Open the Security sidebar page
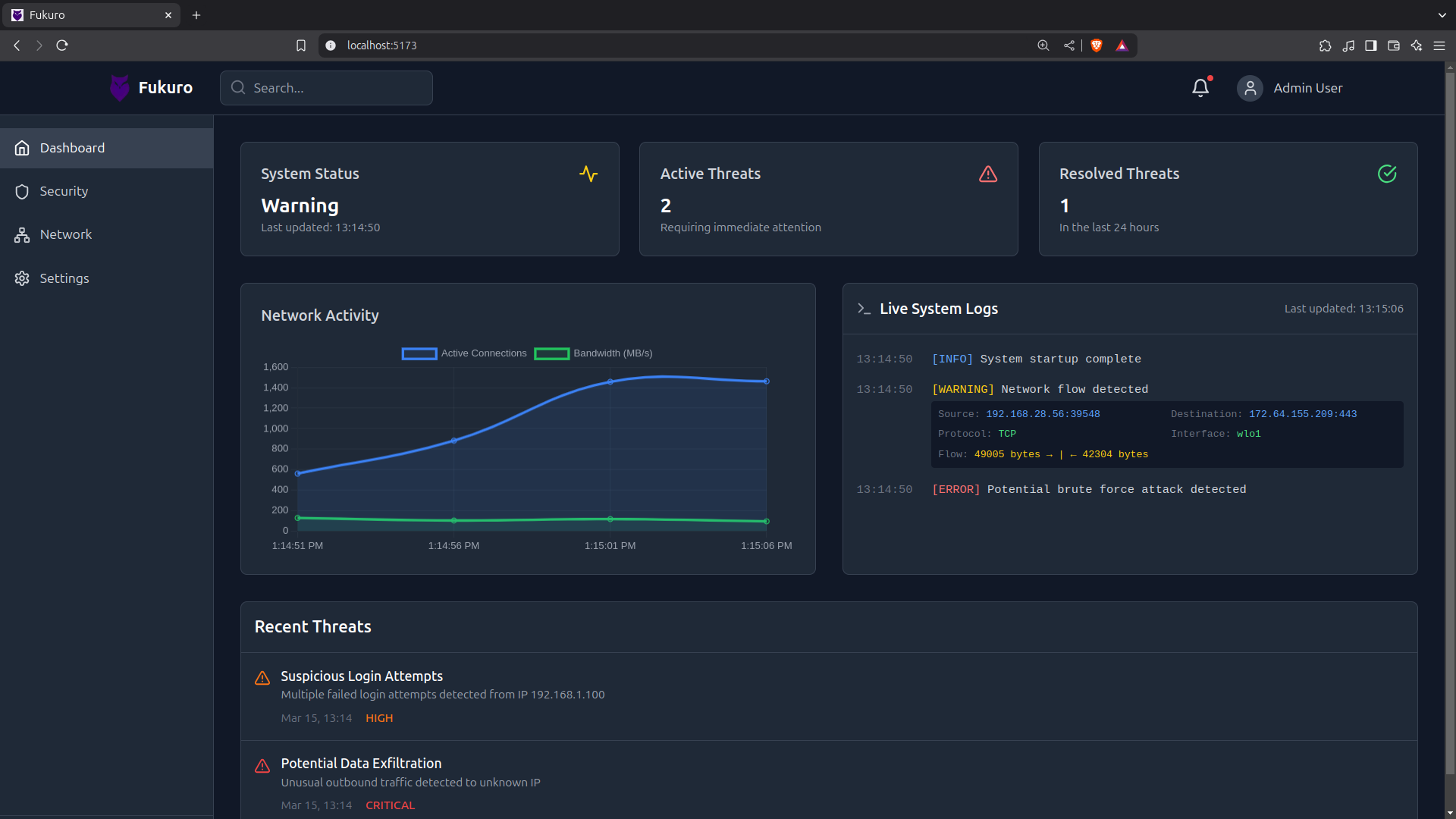 tap(64, 191)
